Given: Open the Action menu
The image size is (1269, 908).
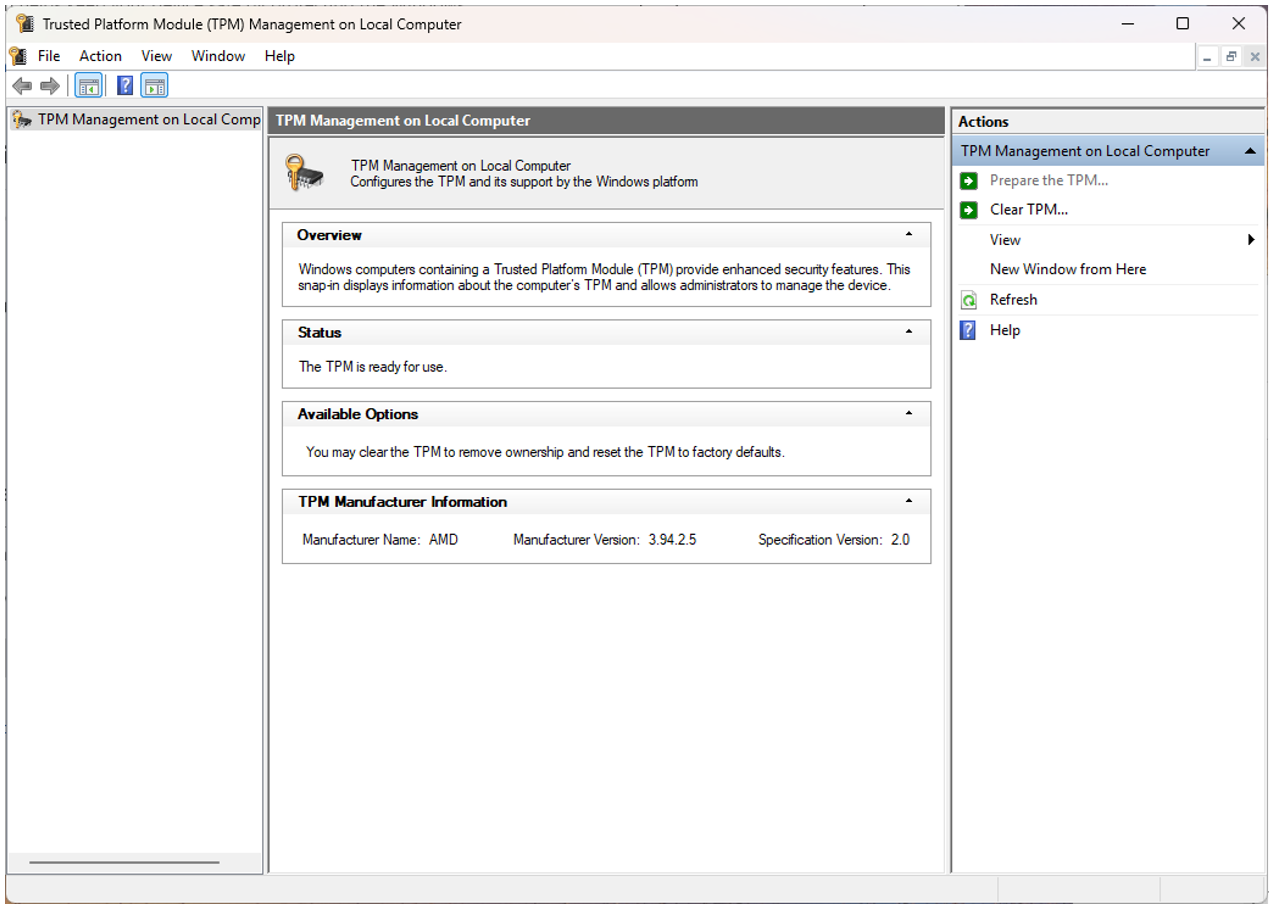Looking at the screenshot, I should (x=100, y=56).
